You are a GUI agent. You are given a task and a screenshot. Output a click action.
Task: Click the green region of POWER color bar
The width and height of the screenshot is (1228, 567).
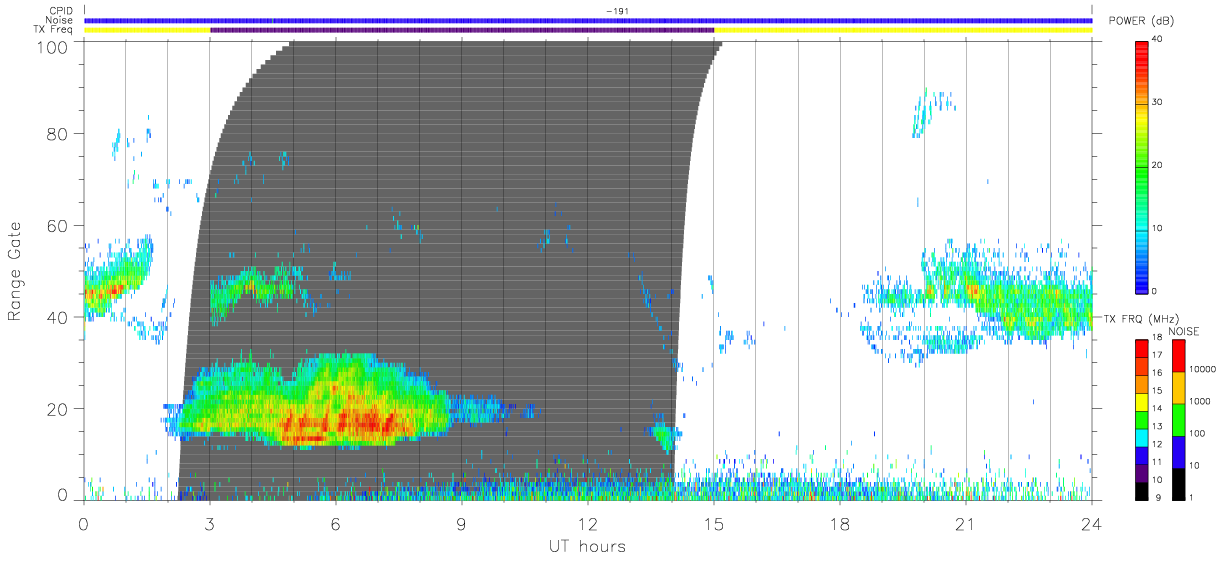(1142, 170)
